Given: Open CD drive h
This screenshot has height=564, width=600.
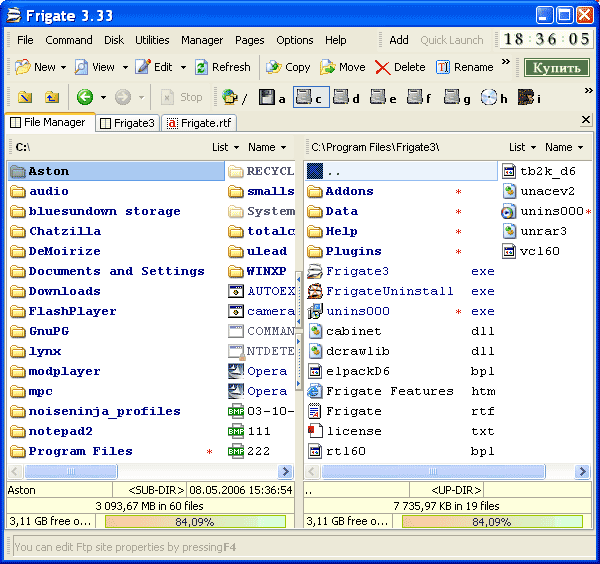Looking at the screenshot, I should coord(494,98).
